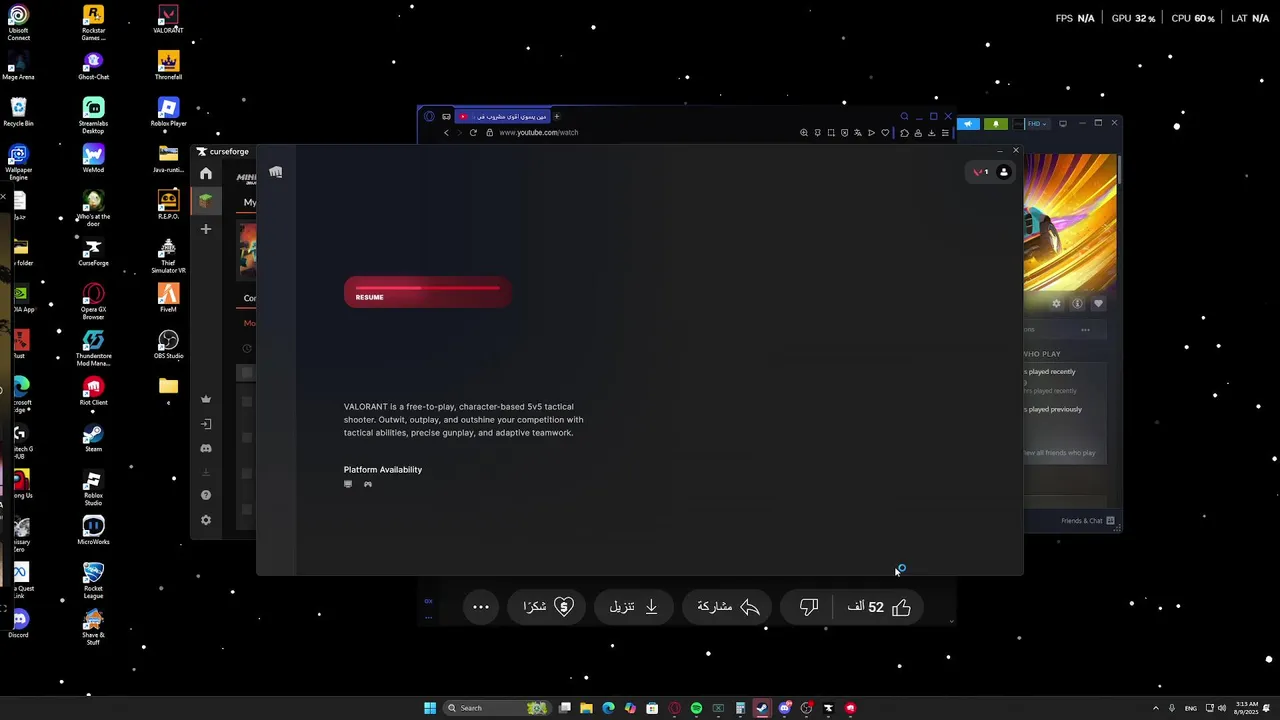
Task: Go back in Opera GX browser
Action: tap(447, 132)
